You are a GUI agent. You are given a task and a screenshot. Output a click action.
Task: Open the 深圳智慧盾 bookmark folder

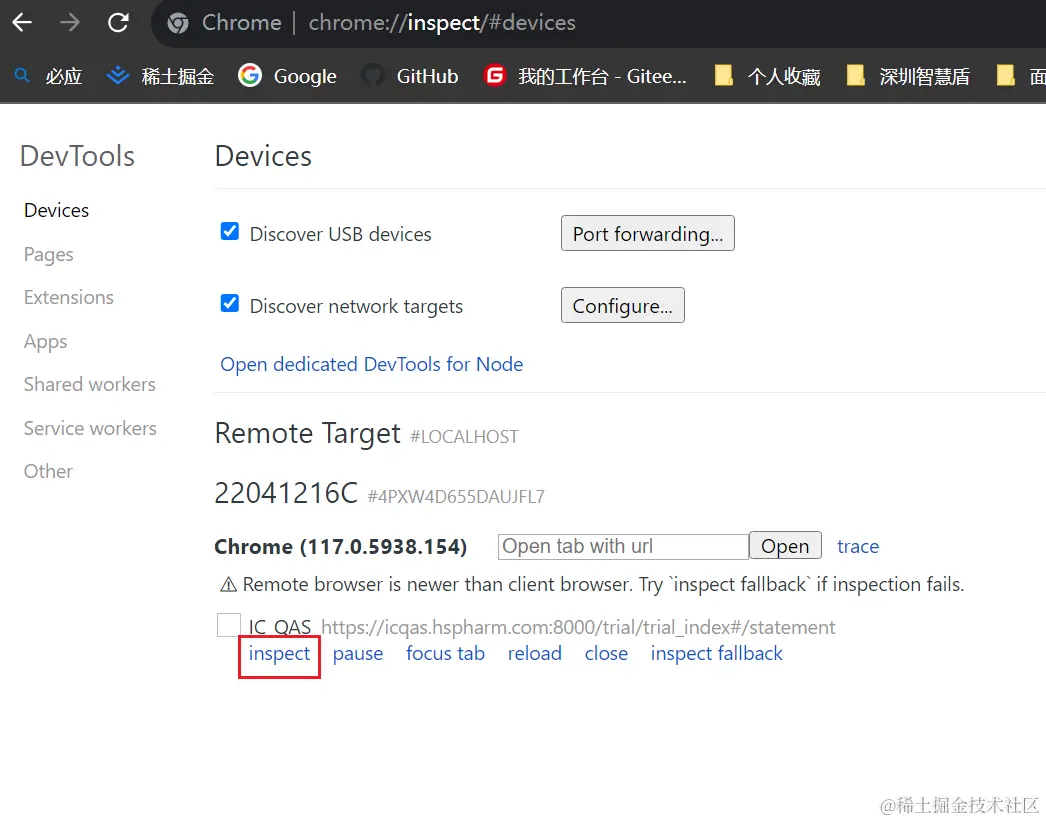point(908,76)
